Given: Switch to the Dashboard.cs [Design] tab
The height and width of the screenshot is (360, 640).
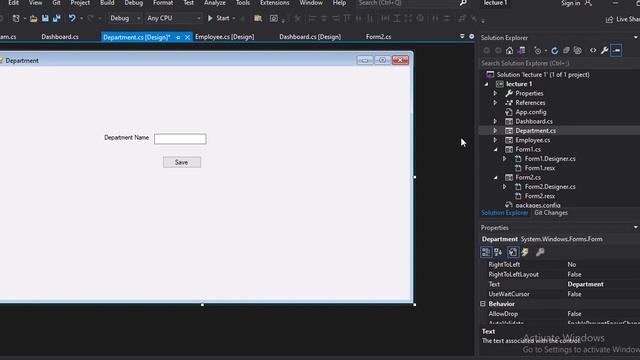Looking at the screenshot, I should 310,37.
